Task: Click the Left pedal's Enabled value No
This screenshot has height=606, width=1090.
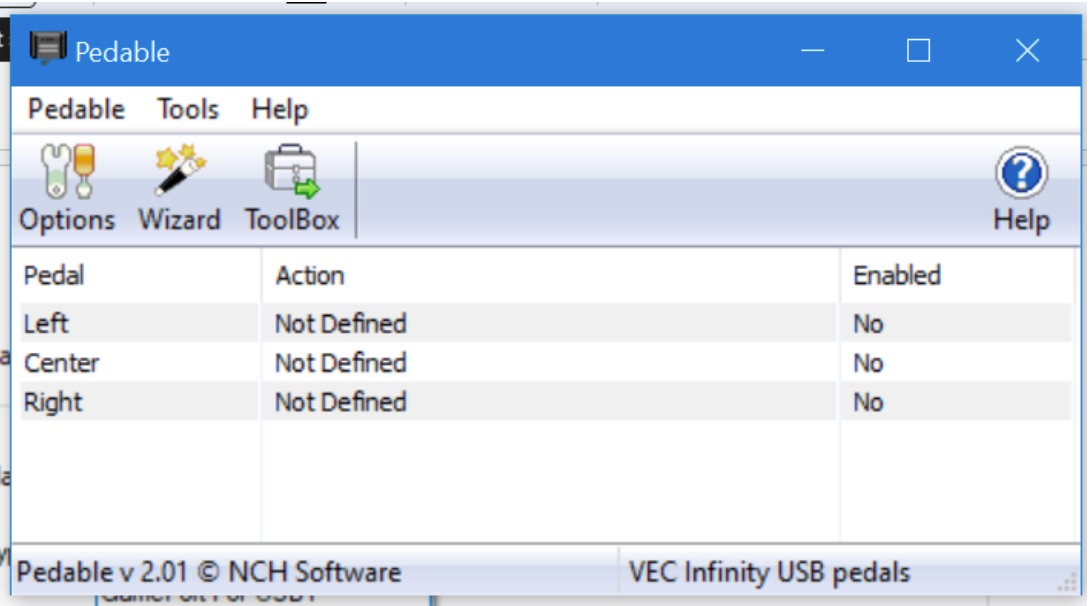Action: click(868, 324)
